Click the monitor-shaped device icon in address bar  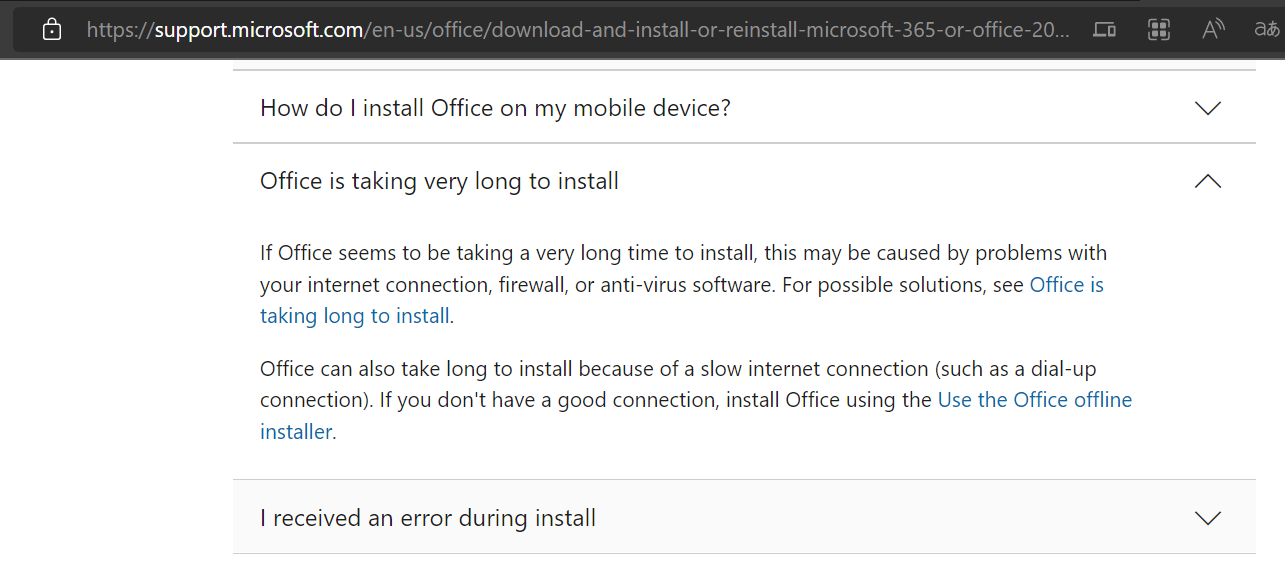pyautogui.click(x=1104, y=30)
